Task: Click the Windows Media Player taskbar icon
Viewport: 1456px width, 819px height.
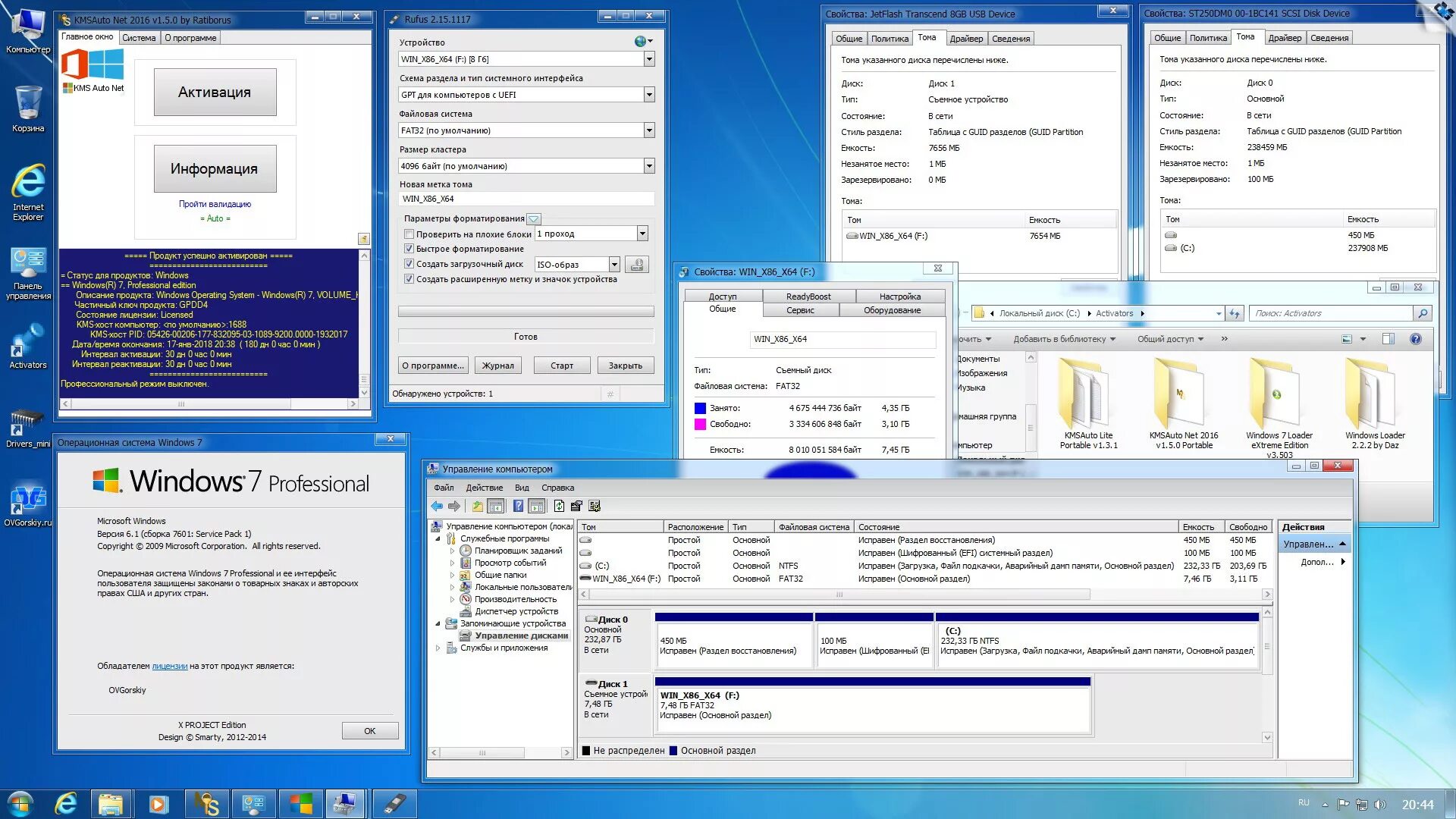Action: click(158, 804)
